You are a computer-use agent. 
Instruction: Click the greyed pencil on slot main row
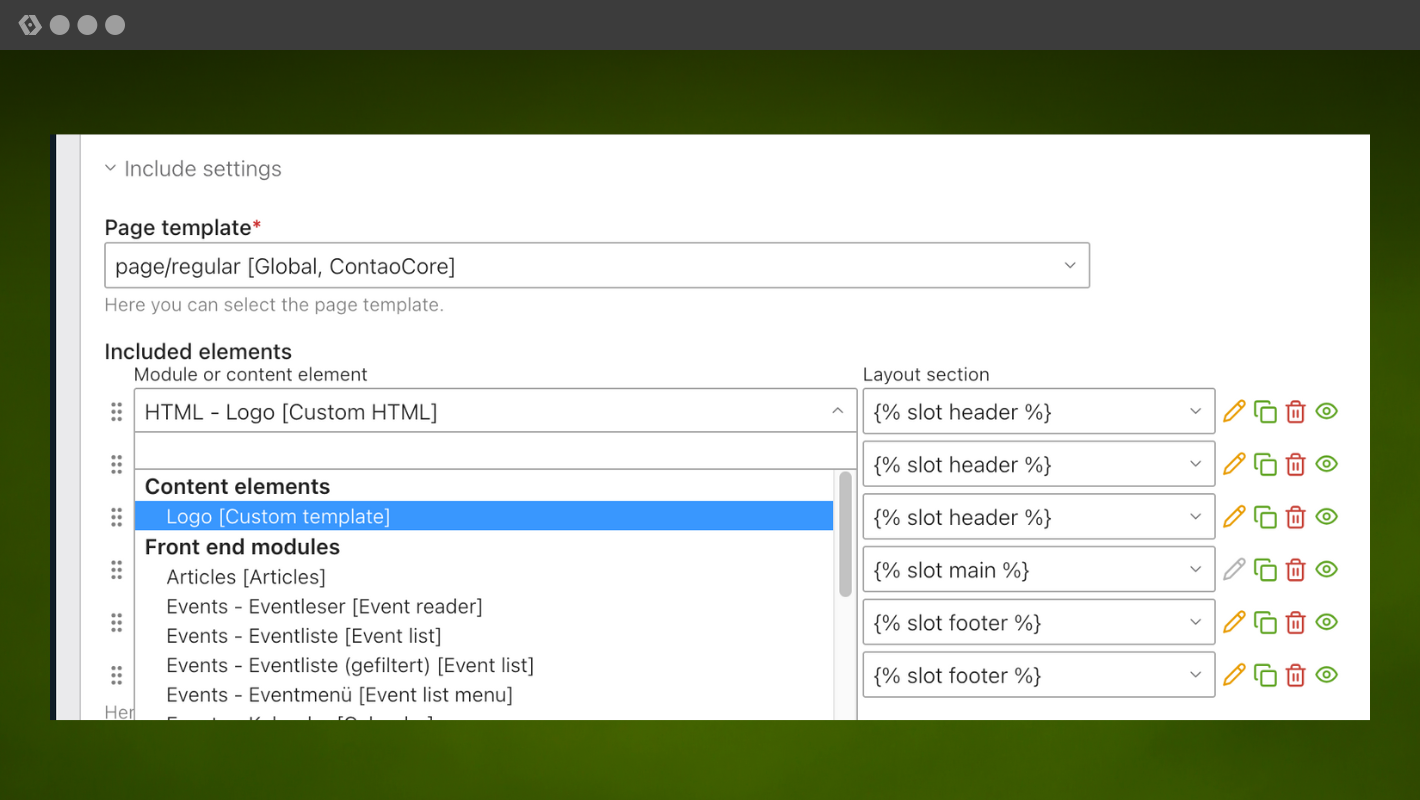click(1234, 570)
